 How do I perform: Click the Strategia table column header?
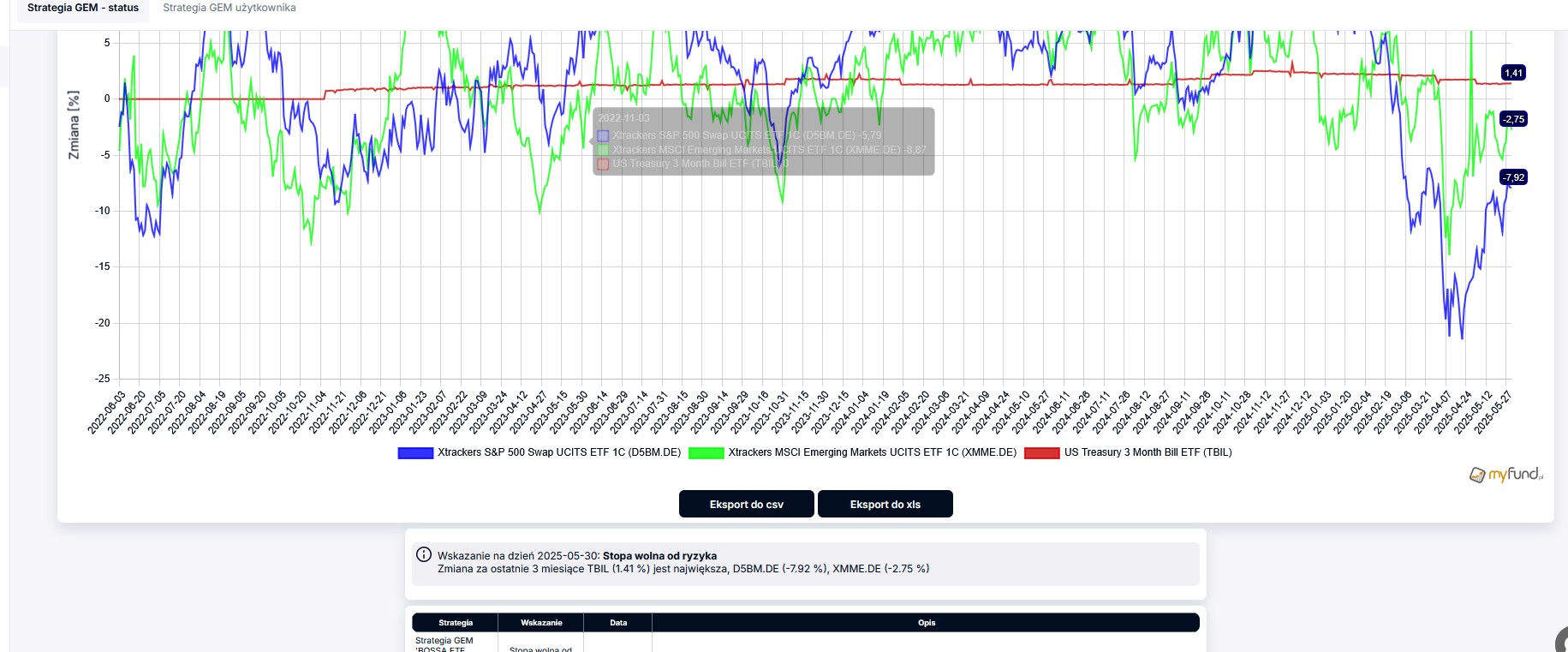[x=456, y=623]
